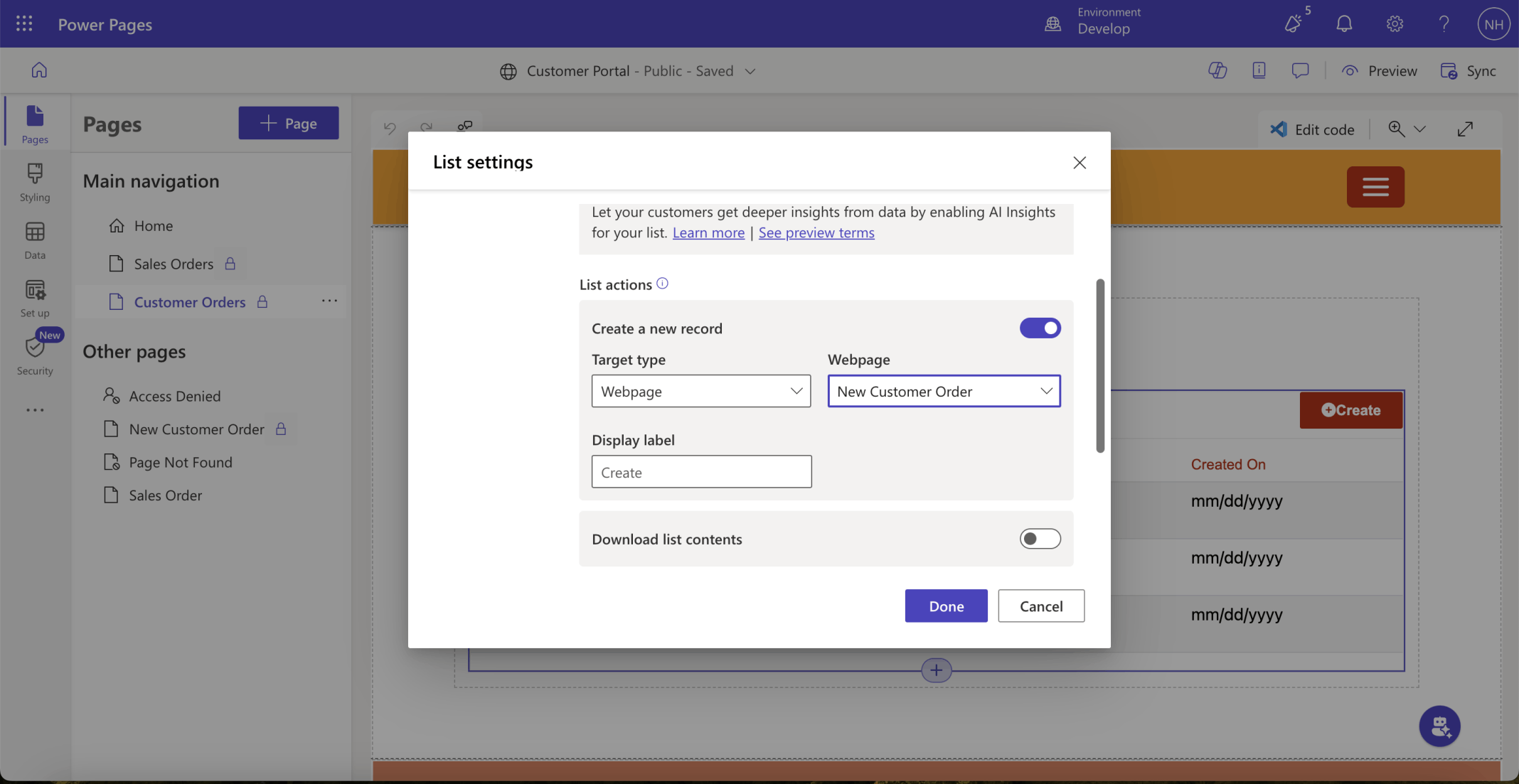Disable Create a new record toggle
Viewport: 1519px width, 784px height.
coord(1040,328)
